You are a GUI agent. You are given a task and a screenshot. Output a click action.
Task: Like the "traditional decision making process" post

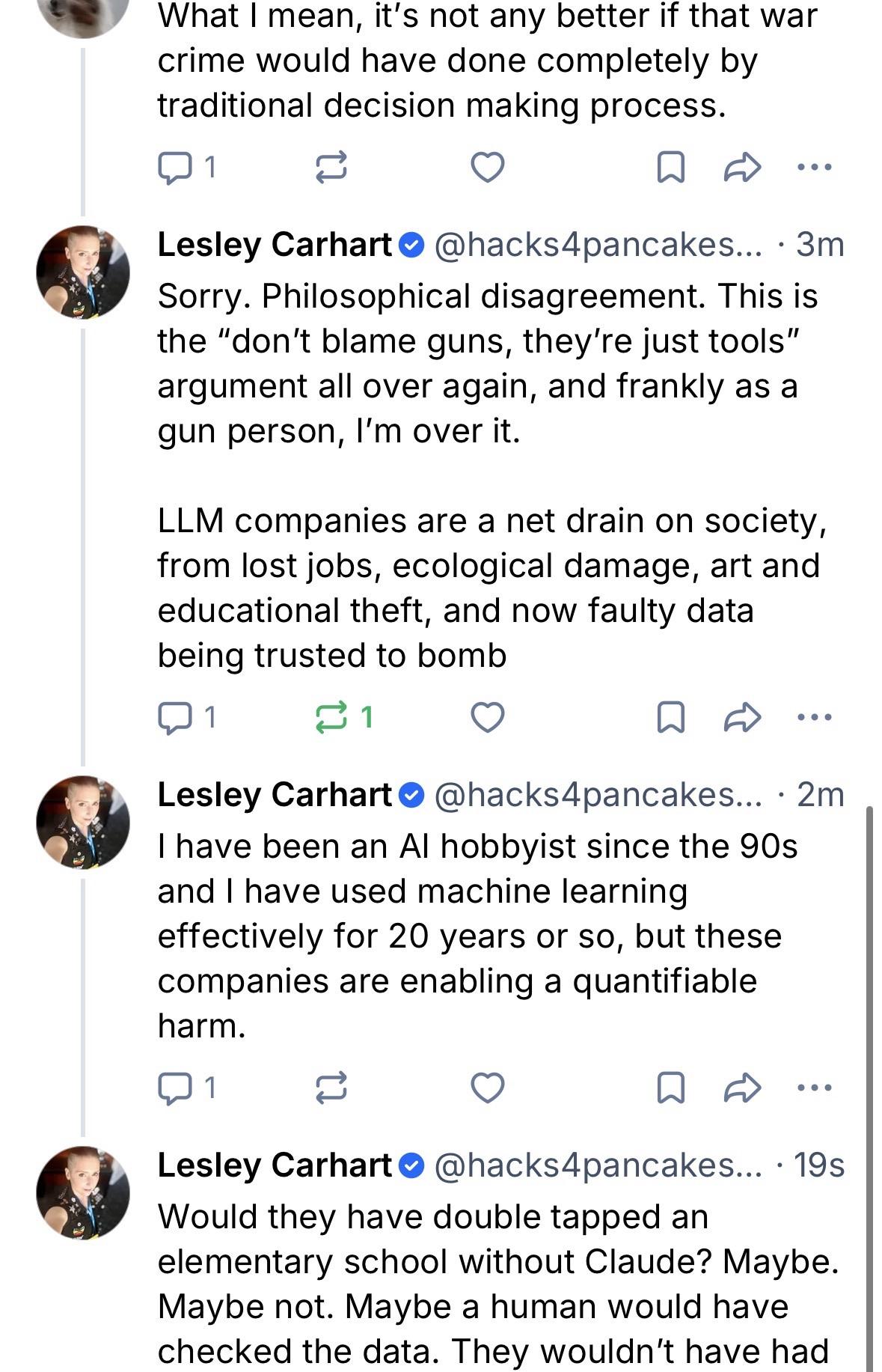(487, 168)
